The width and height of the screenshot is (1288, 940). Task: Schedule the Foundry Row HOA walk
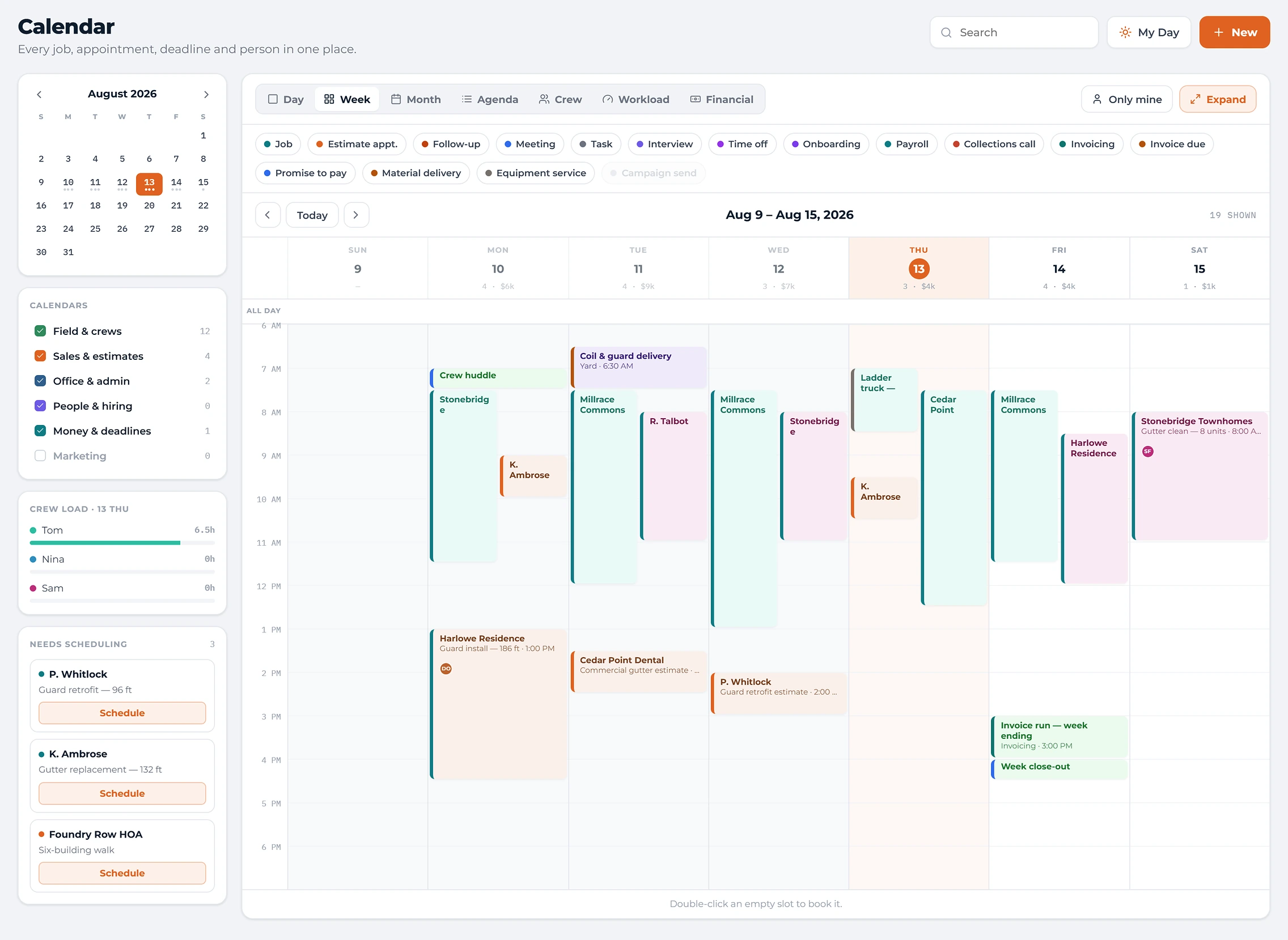click(x=122, y=873)
